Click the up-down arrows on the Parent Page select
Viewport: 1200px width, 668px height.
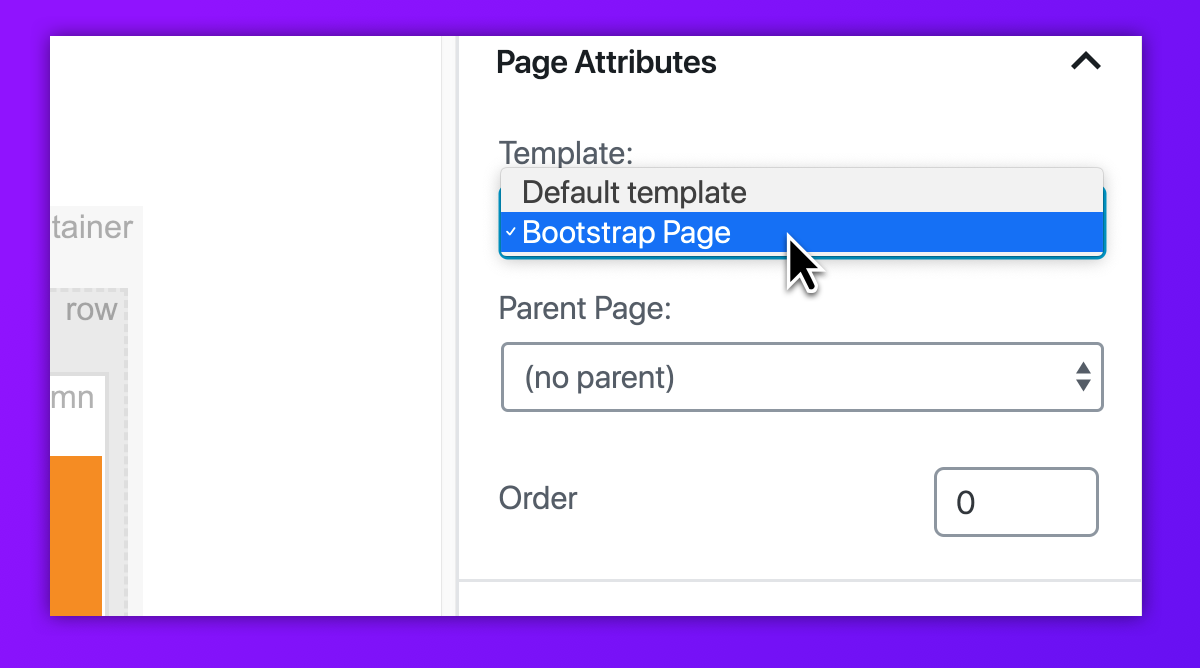[x=1082, y=377]
